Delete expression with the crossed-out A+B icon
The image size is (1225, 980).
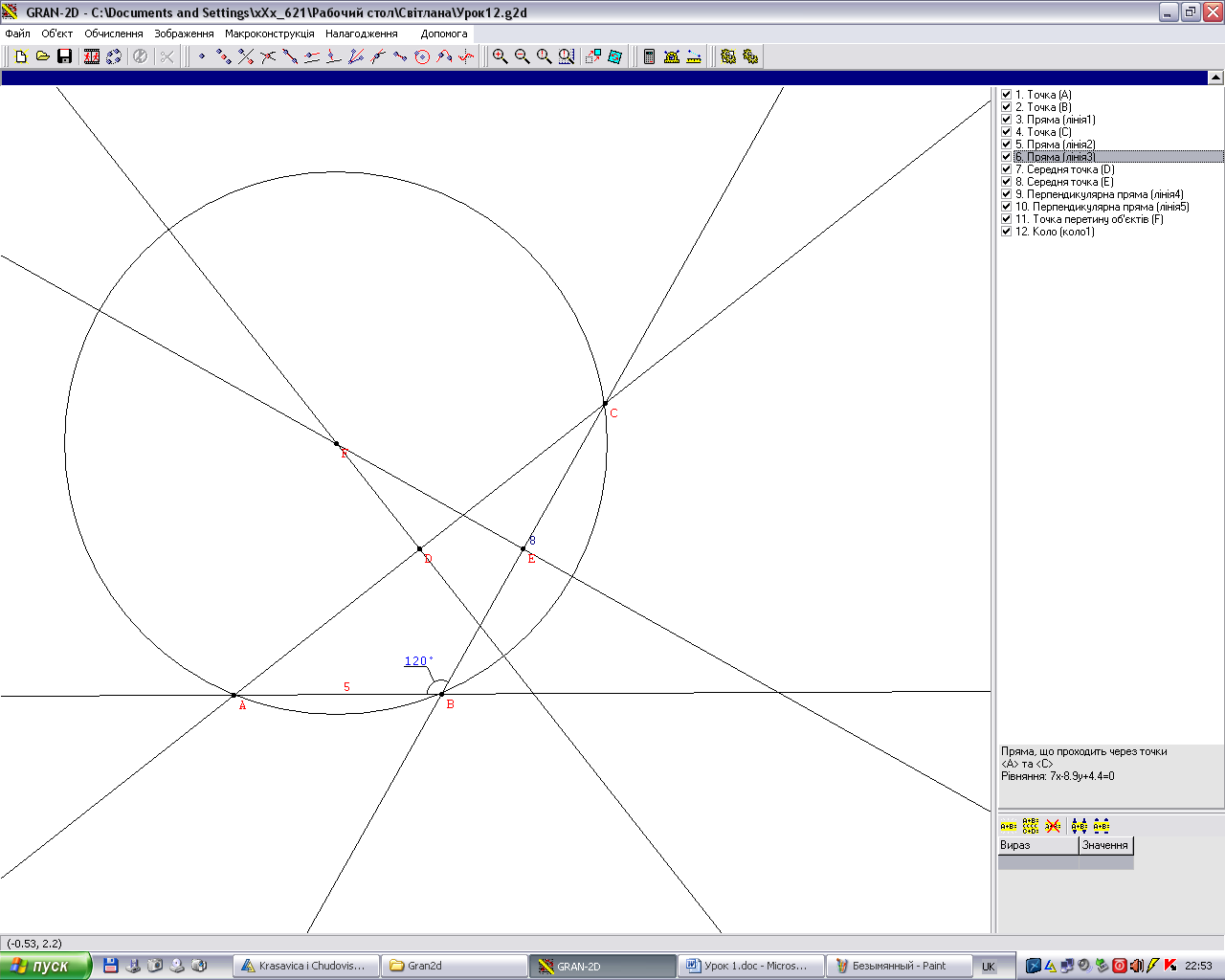point(1053,826)
